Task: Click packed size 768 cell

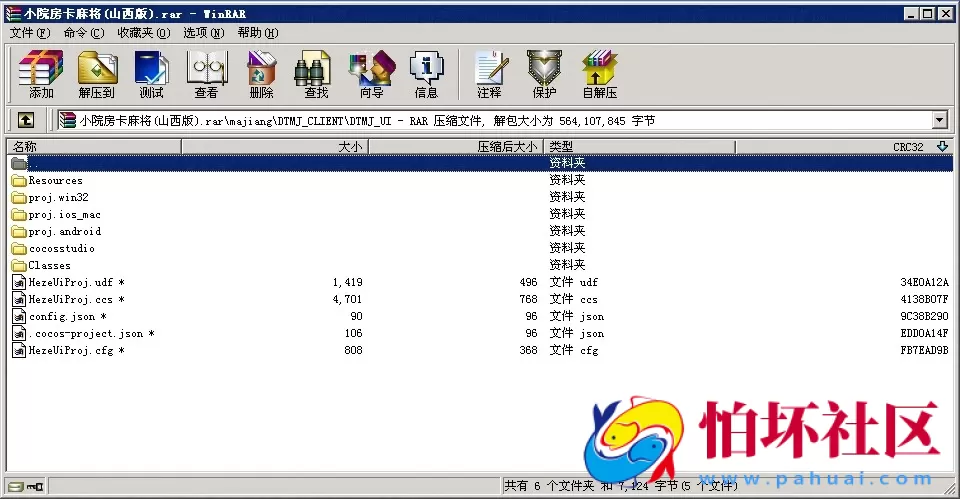Action: tap(528, 299)
